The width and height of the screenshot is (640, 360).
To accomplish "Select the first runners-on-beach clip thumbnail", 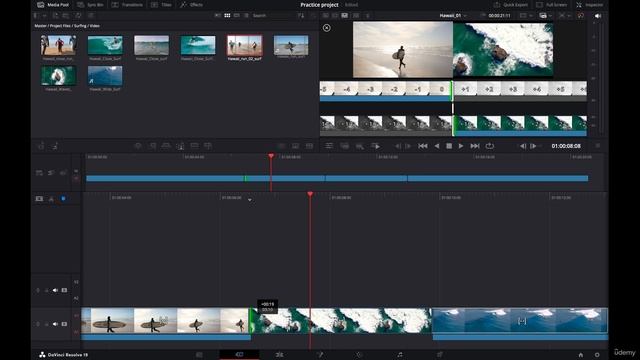I will click(x=58, y=45).
